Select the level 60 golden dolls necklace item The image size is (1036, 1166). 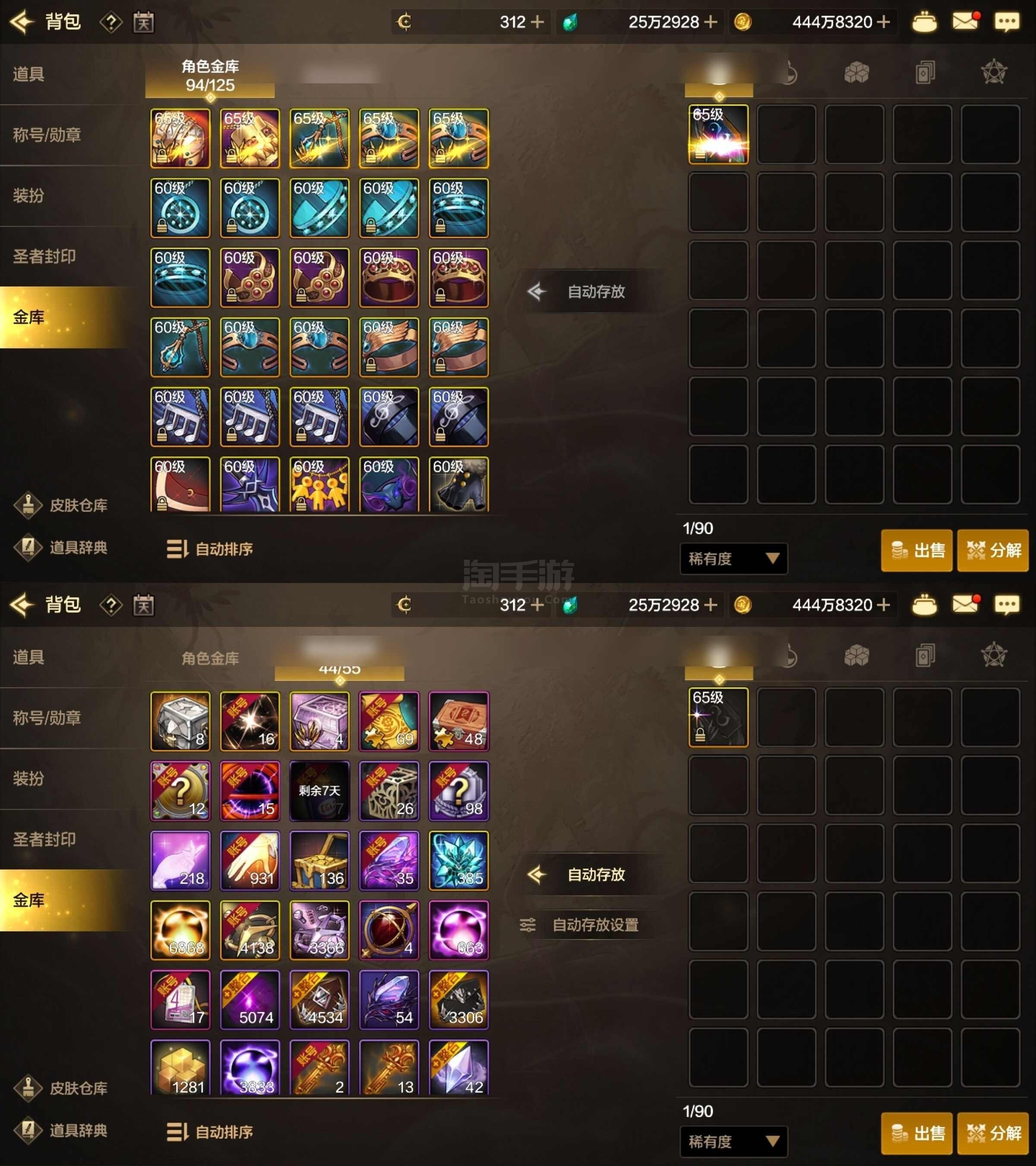click(x=319, y=484)
